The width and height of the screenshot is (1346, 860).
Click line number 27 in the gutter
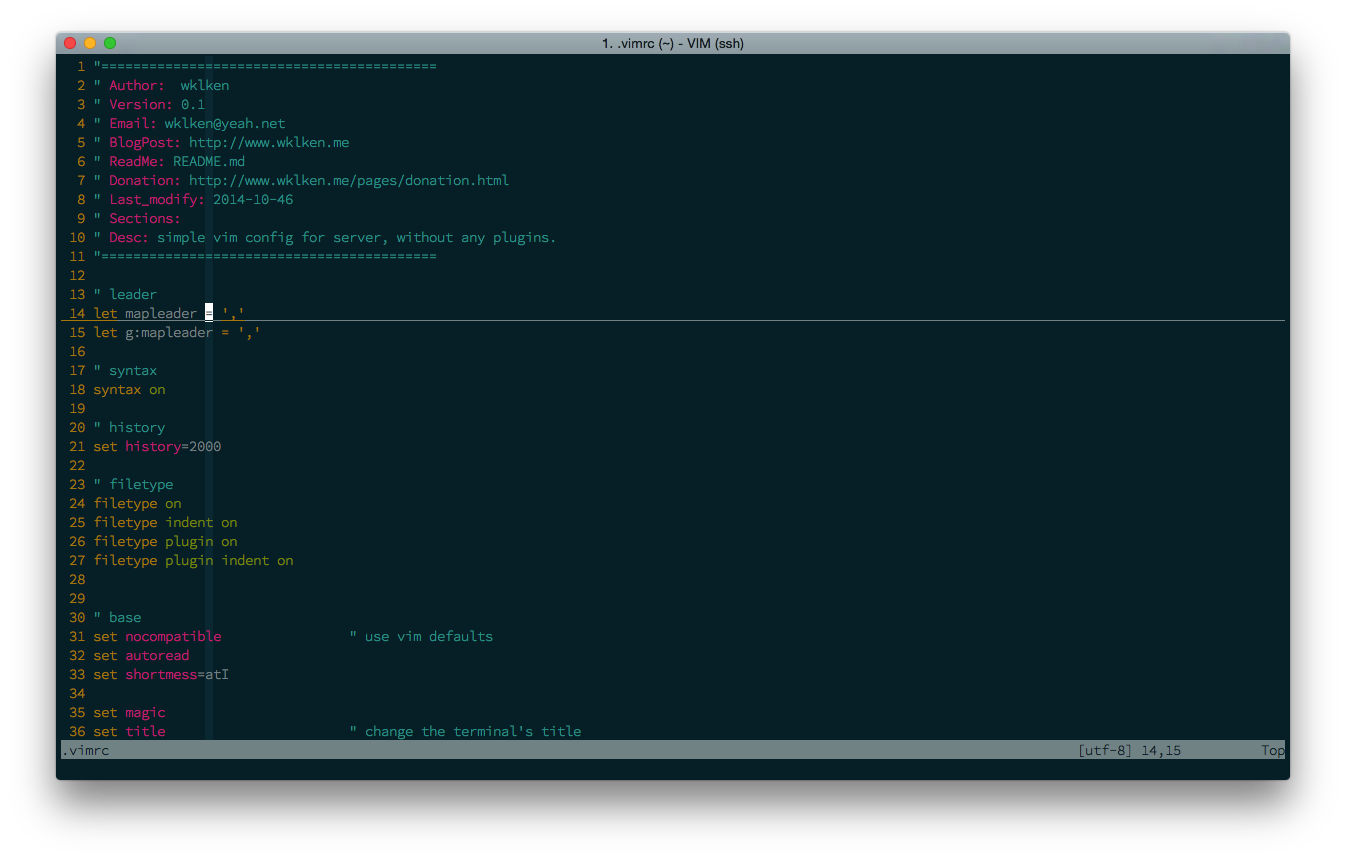(77, 560)
